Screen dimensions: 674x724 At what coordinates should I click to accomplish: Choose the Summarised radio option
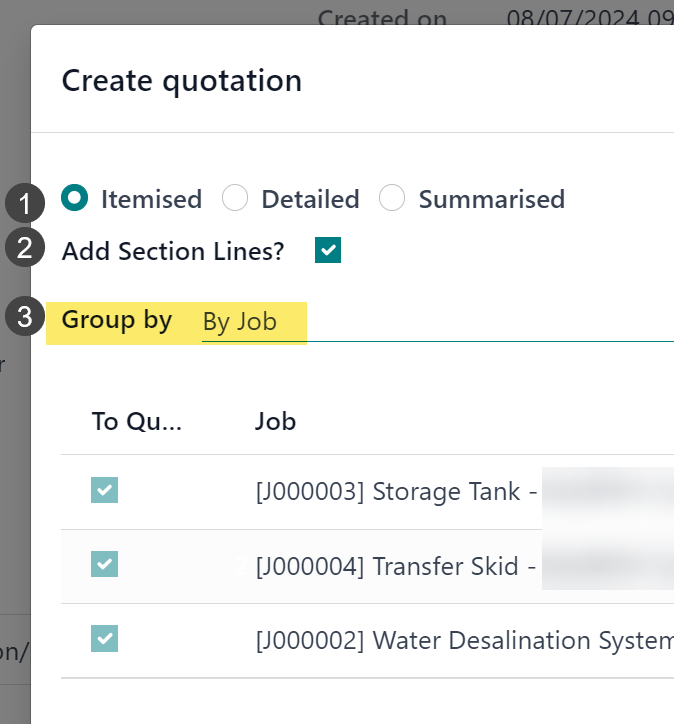click(x=392, y=198)
